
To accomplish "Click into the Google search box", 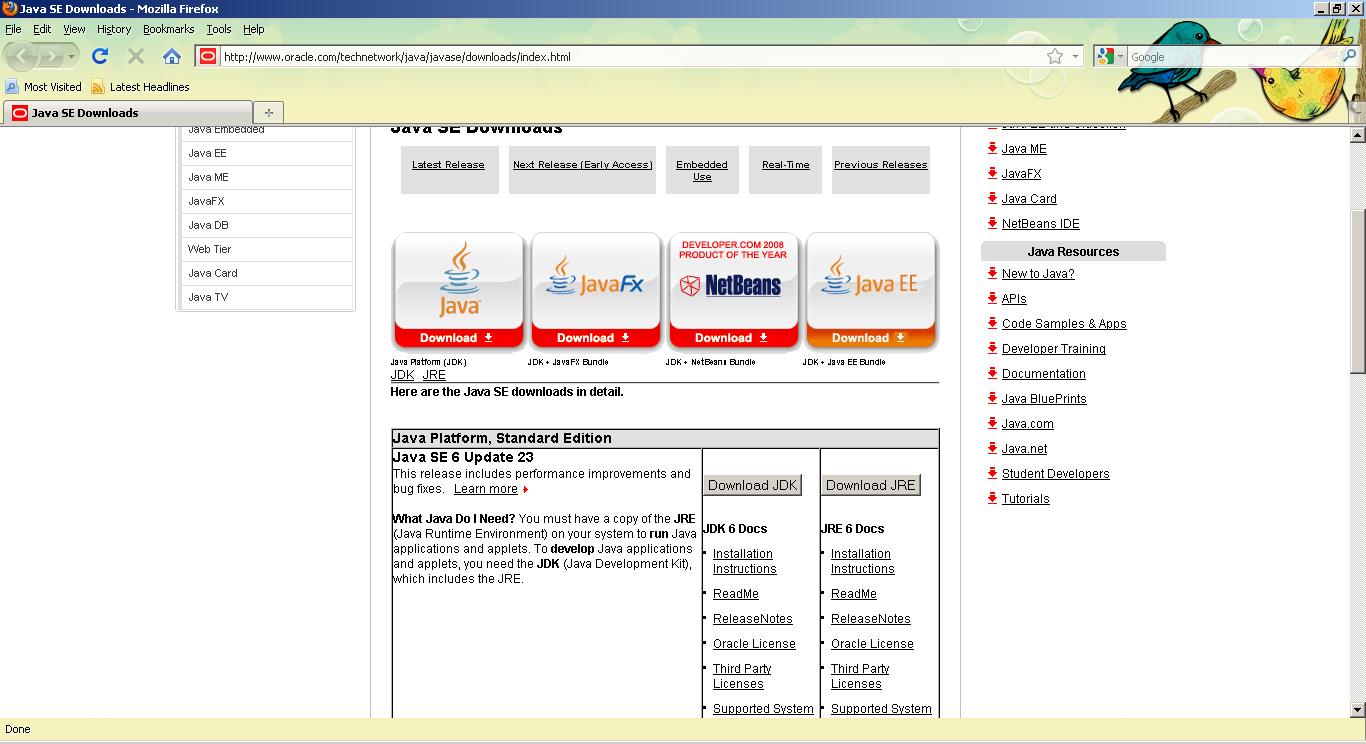I will tap(1234, 57).
